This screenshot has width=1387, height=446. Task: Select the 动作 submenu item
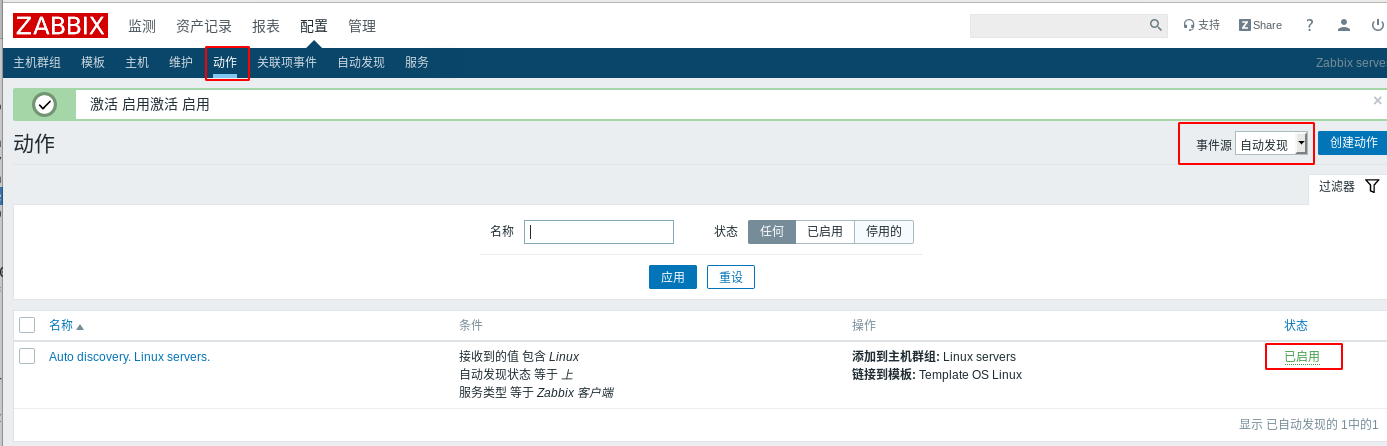coord(225,62)
